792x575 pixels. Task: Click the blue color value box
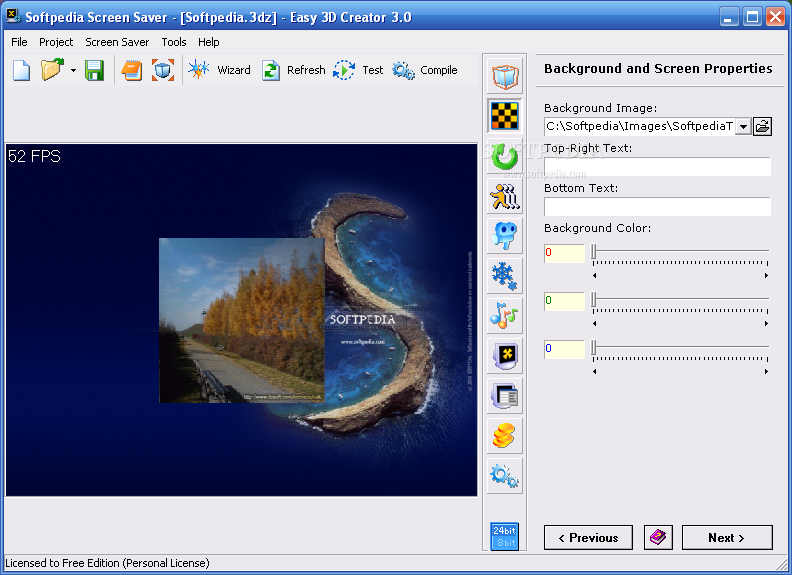(x=564, y=349)
